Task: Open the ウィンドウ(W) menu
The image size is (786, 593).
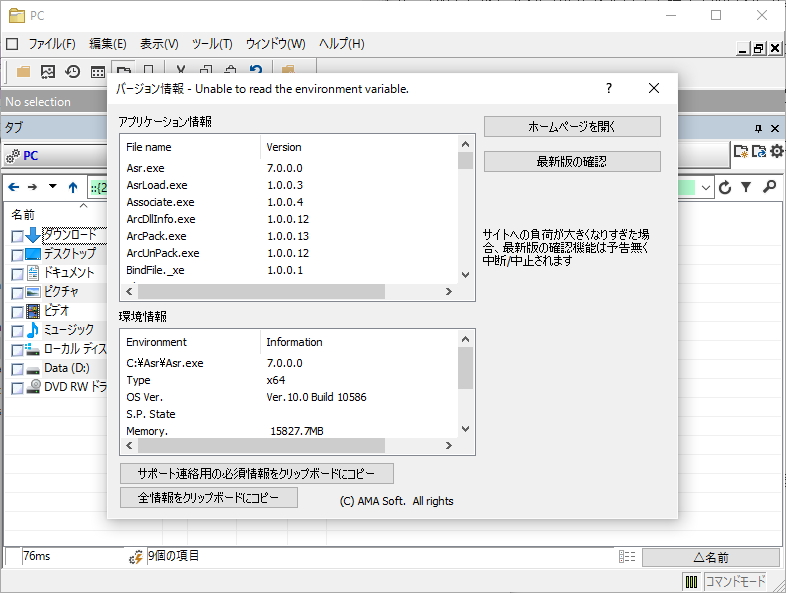Action: click(275, 44)
